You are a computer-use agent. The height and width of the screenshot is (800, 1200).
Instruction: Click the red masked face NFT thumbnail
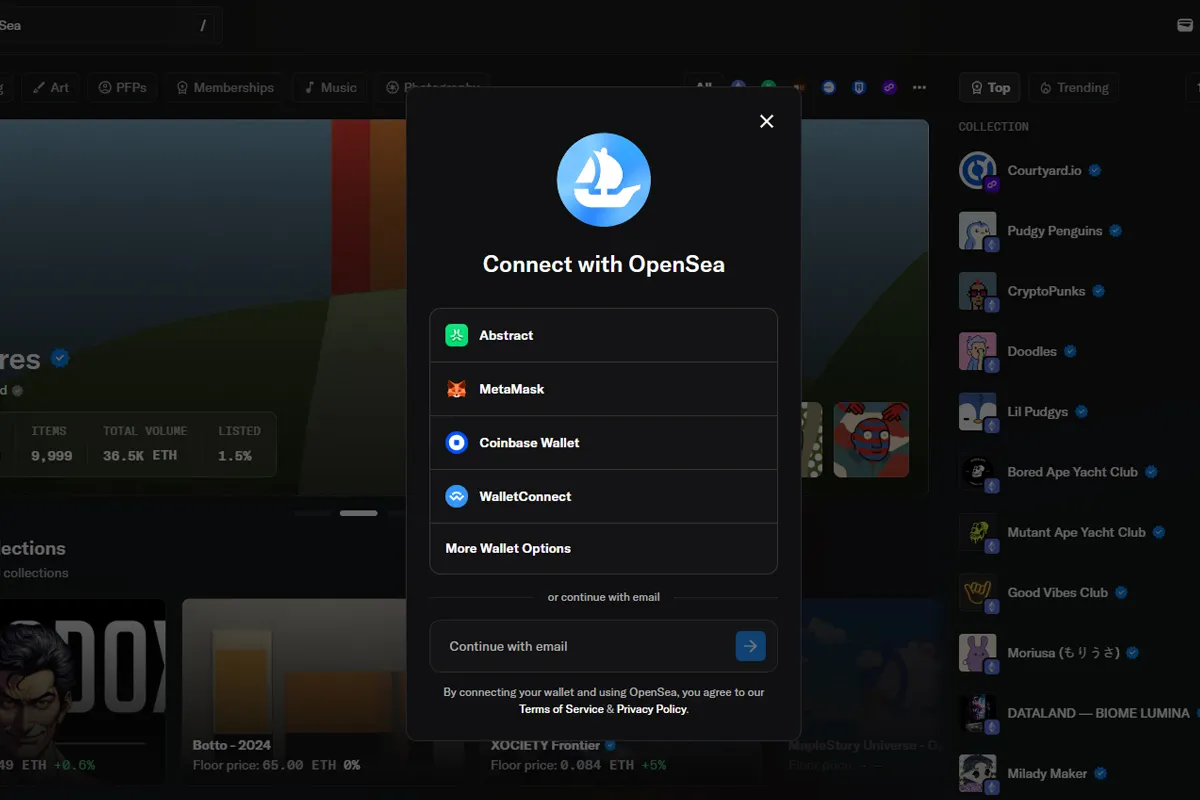871,440
